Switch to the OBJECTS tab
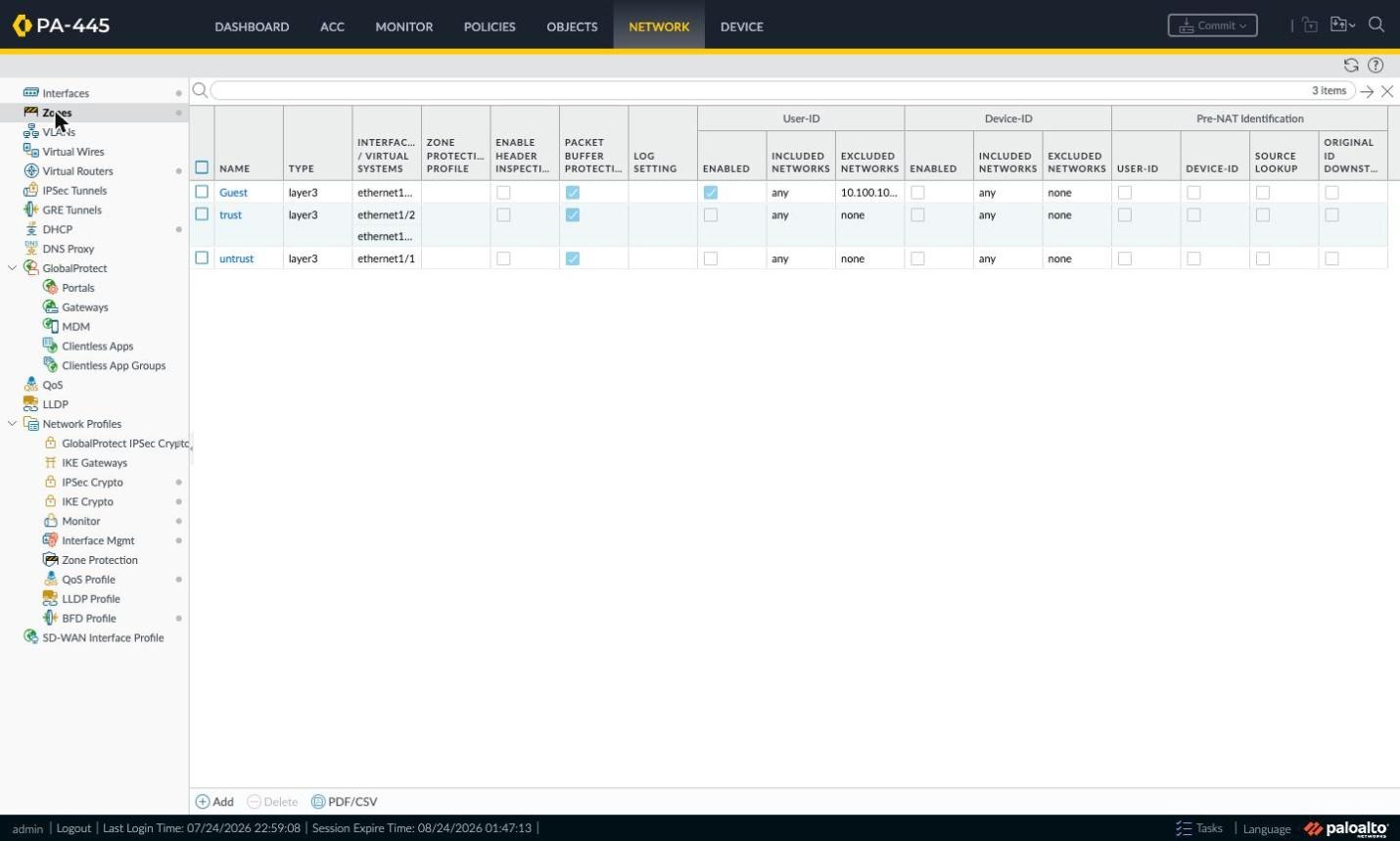This screenshot has width=1400, height=841. click(572, 26)
